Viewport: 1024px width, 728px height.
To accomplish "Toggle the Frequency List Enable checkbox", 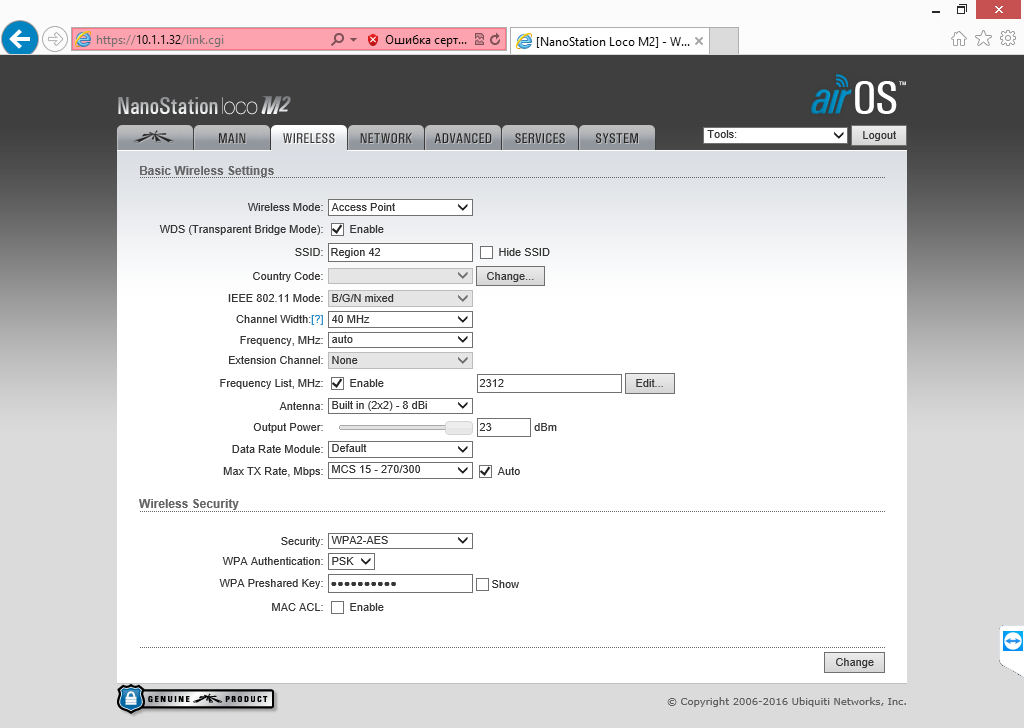I will tap(338, 383).
